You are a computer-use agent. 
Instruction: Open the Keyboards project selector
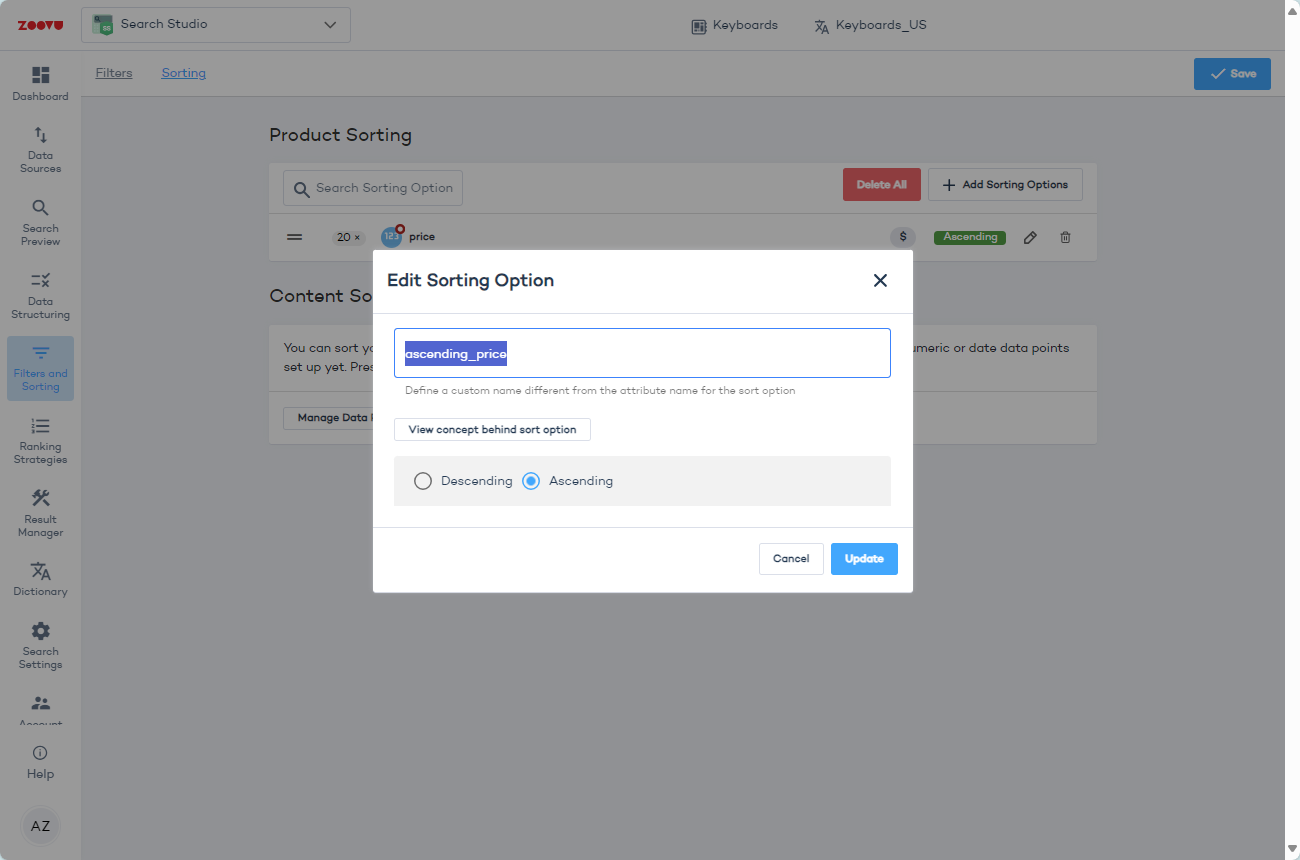734,26
